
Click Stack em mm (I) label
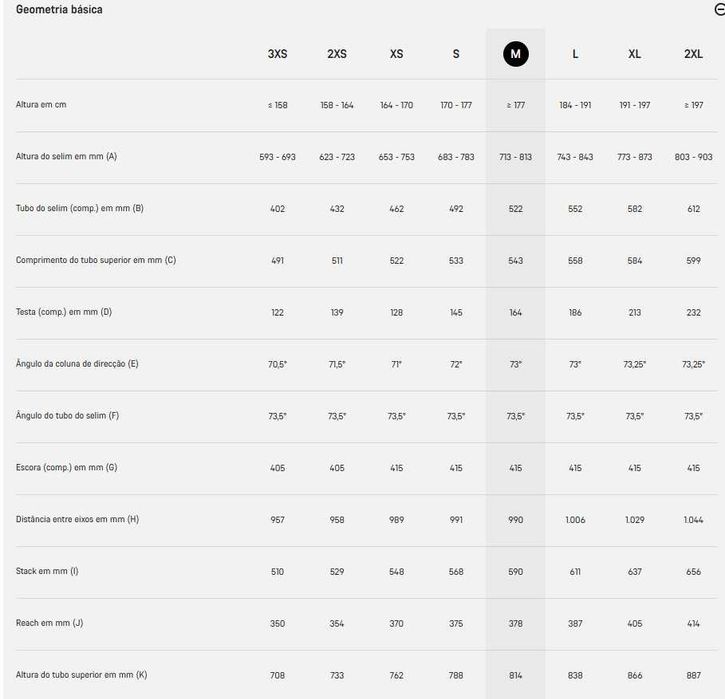47,571
